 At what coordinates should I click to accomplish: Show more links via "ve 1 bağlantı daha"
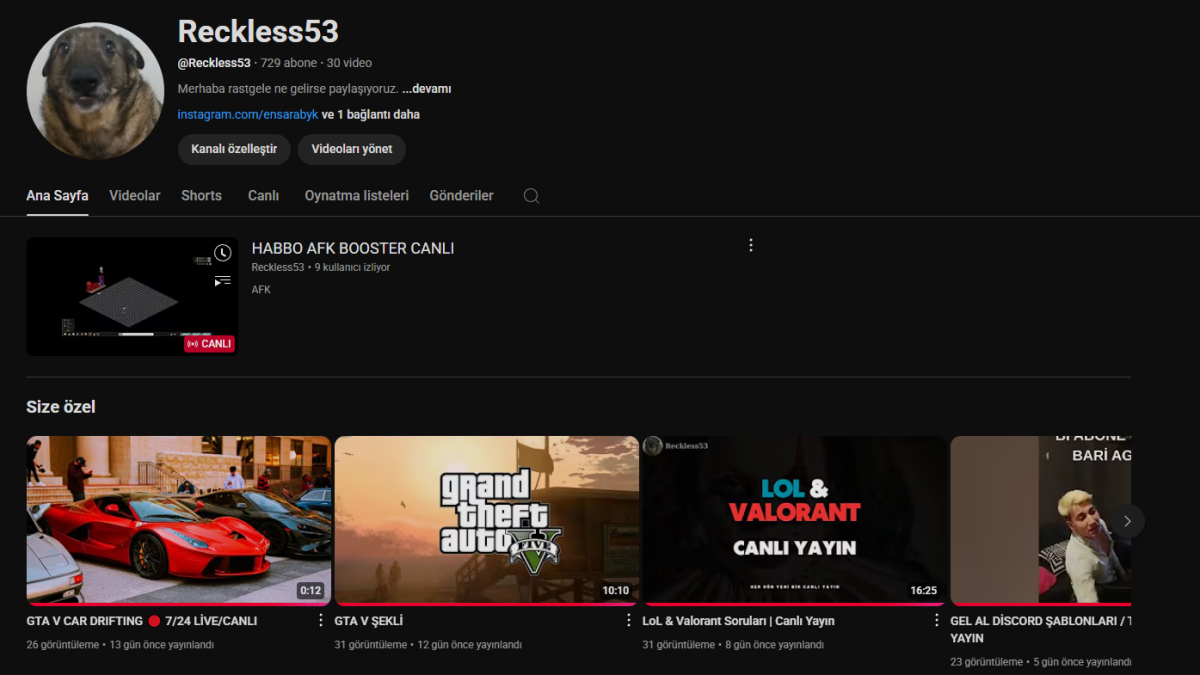(x=371, y=115)
